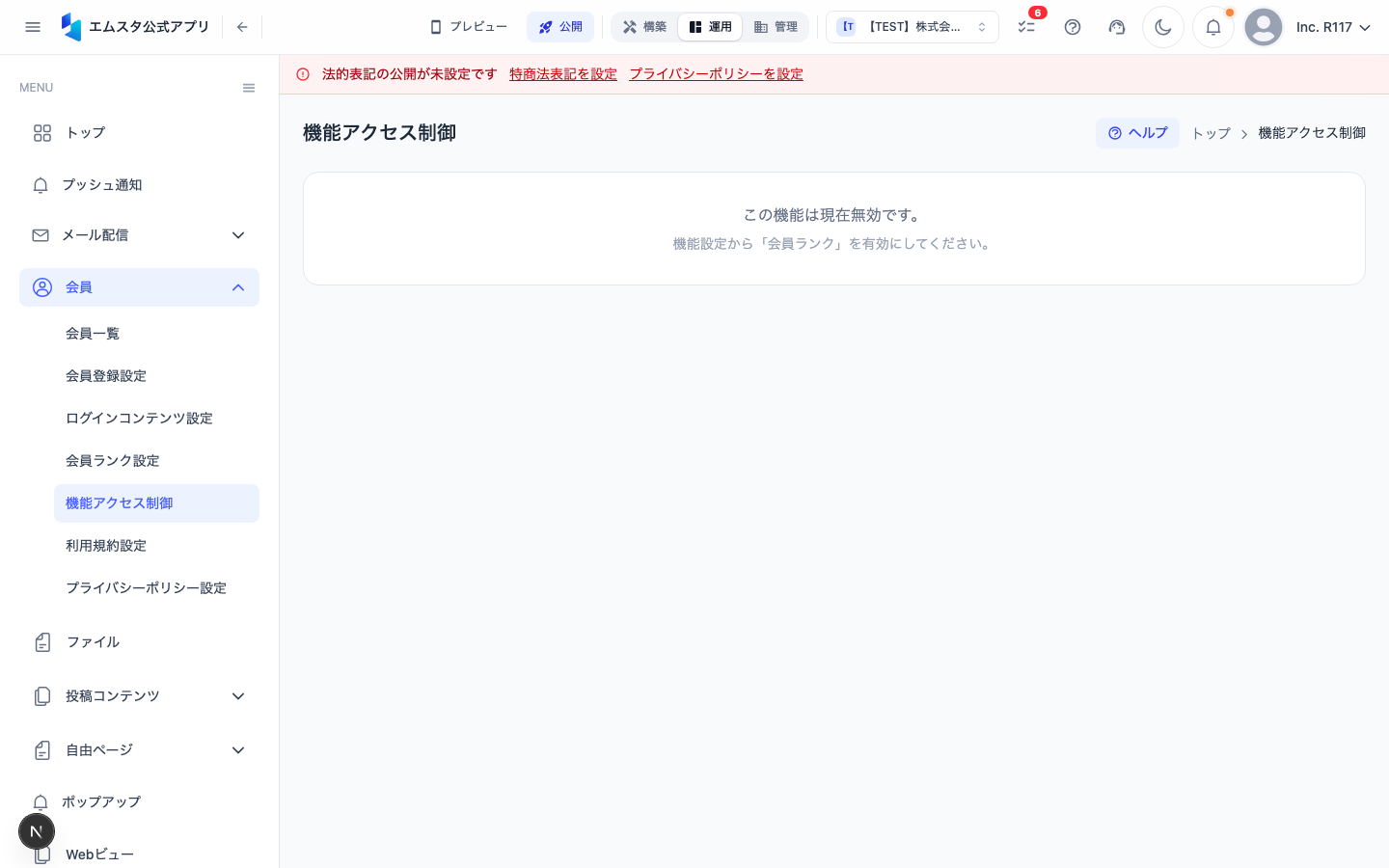This screenshot has height=868, width=1389.
Task: Expand the 投稿コンテンツ menu chevron
Action: (238, 696)
